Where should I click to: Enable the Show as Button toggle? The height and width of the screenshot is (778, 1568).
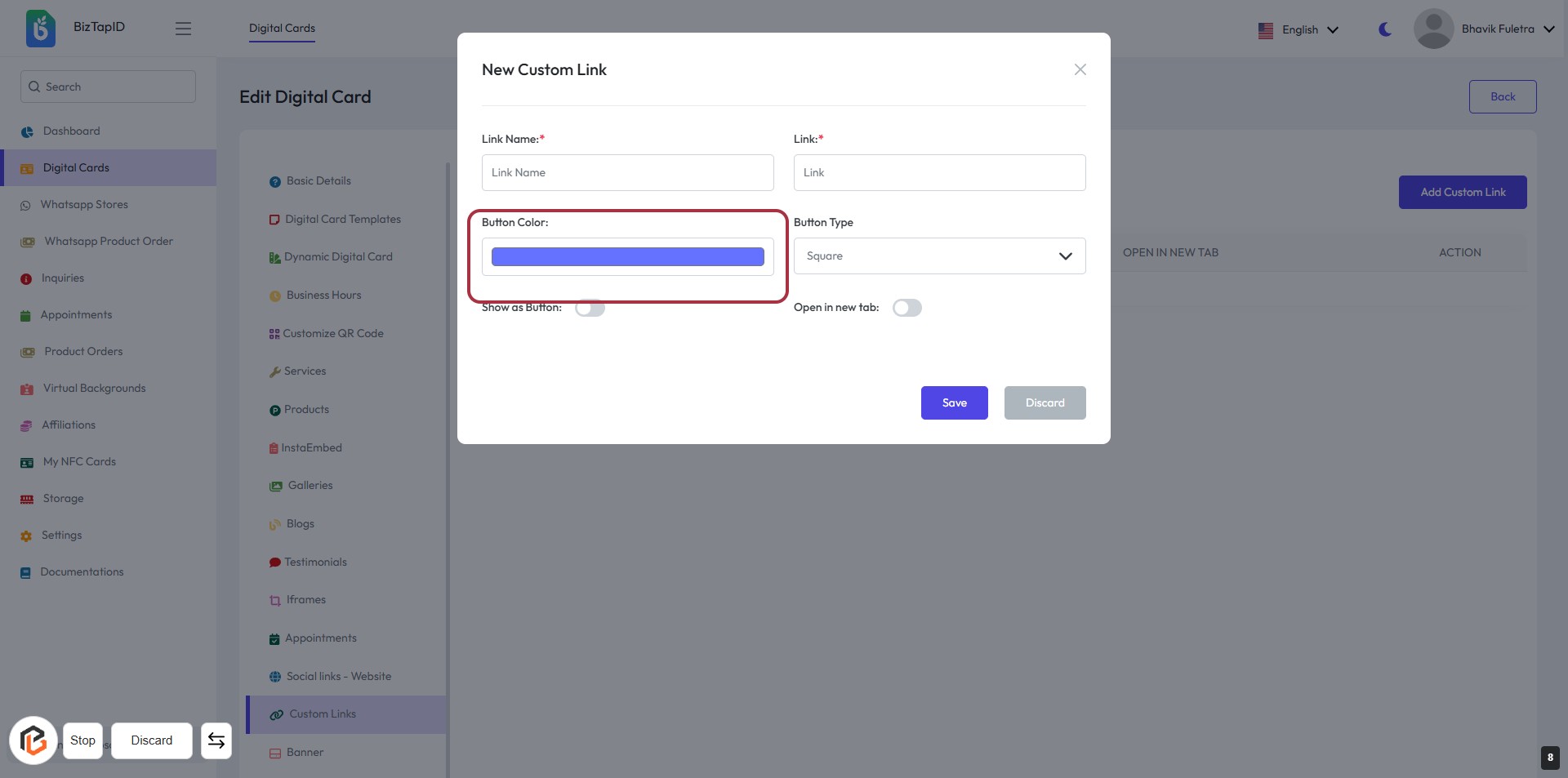590,308
